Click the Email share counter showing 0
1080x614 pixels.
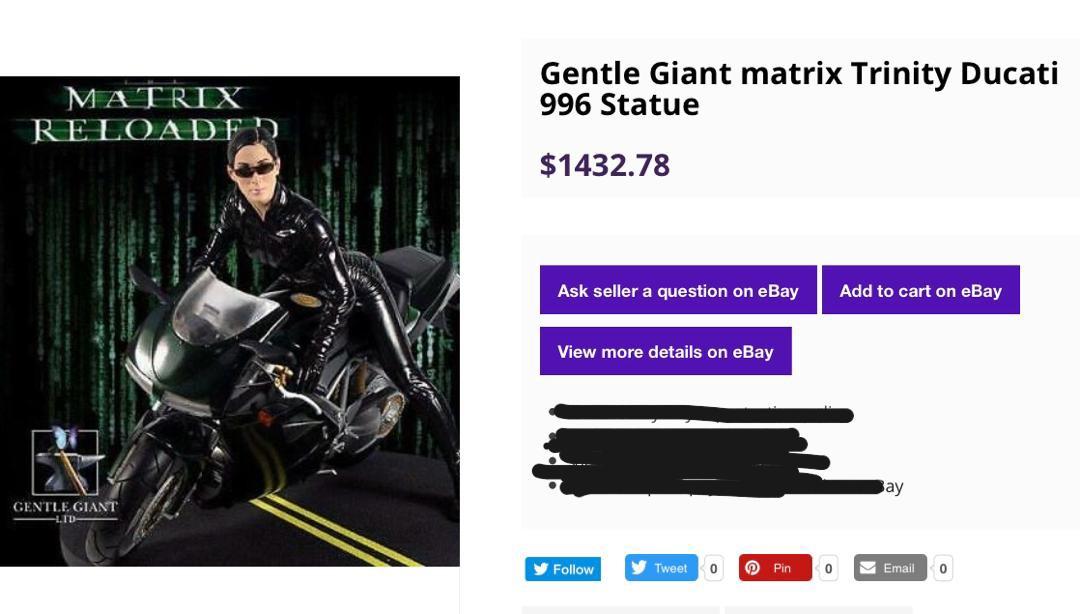point(941,568)
